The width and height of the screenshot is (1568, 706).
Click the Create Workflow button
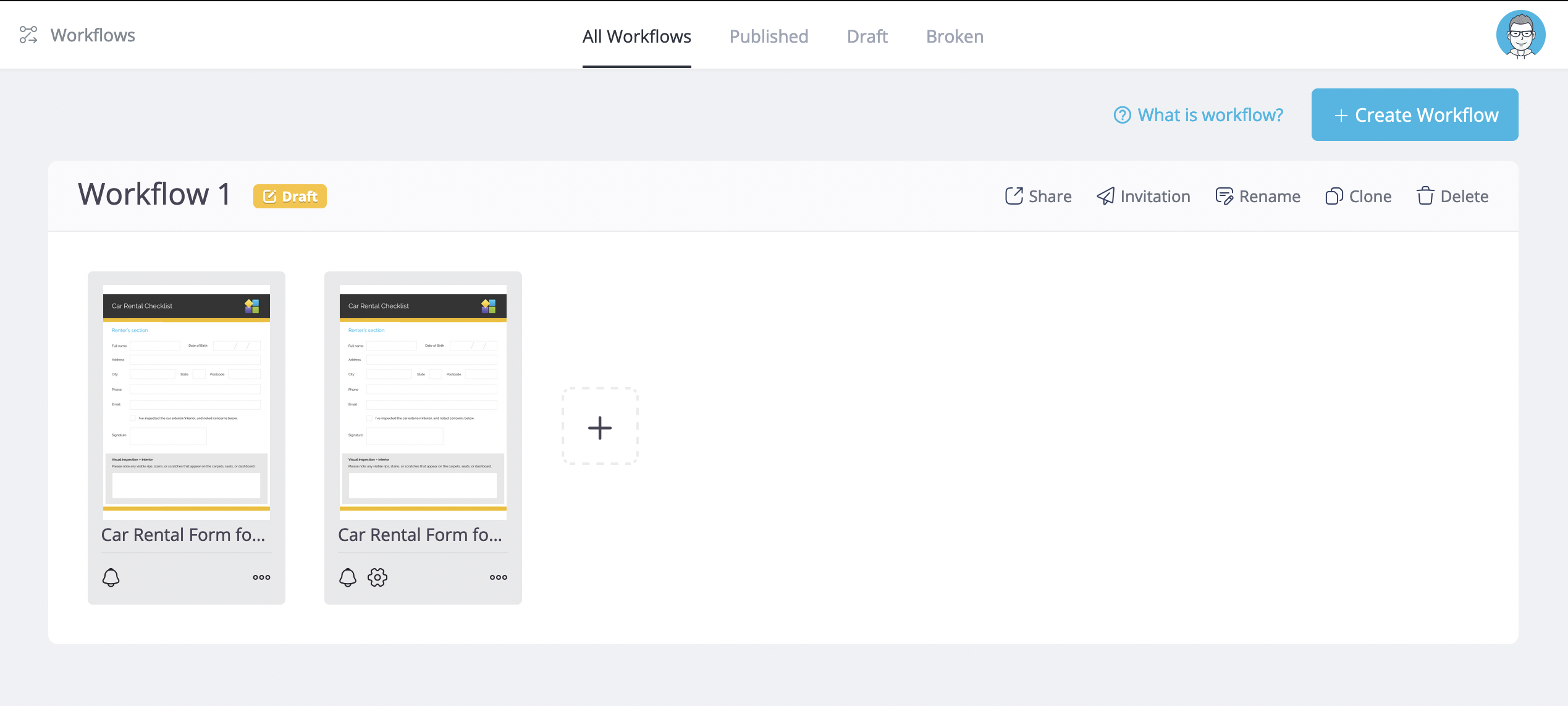(1414, 115)
